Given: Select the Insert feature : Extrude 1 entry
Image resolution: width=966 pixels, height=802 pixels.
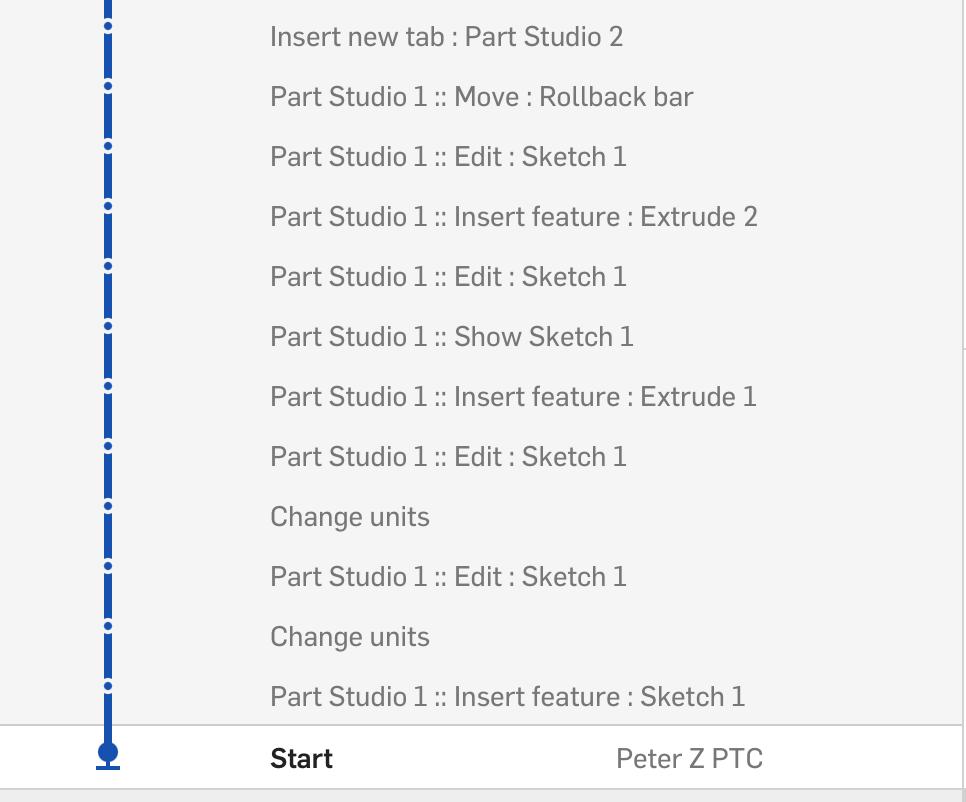Looking at the screenshot, I should pyautogui.click(x=513, y=396).
